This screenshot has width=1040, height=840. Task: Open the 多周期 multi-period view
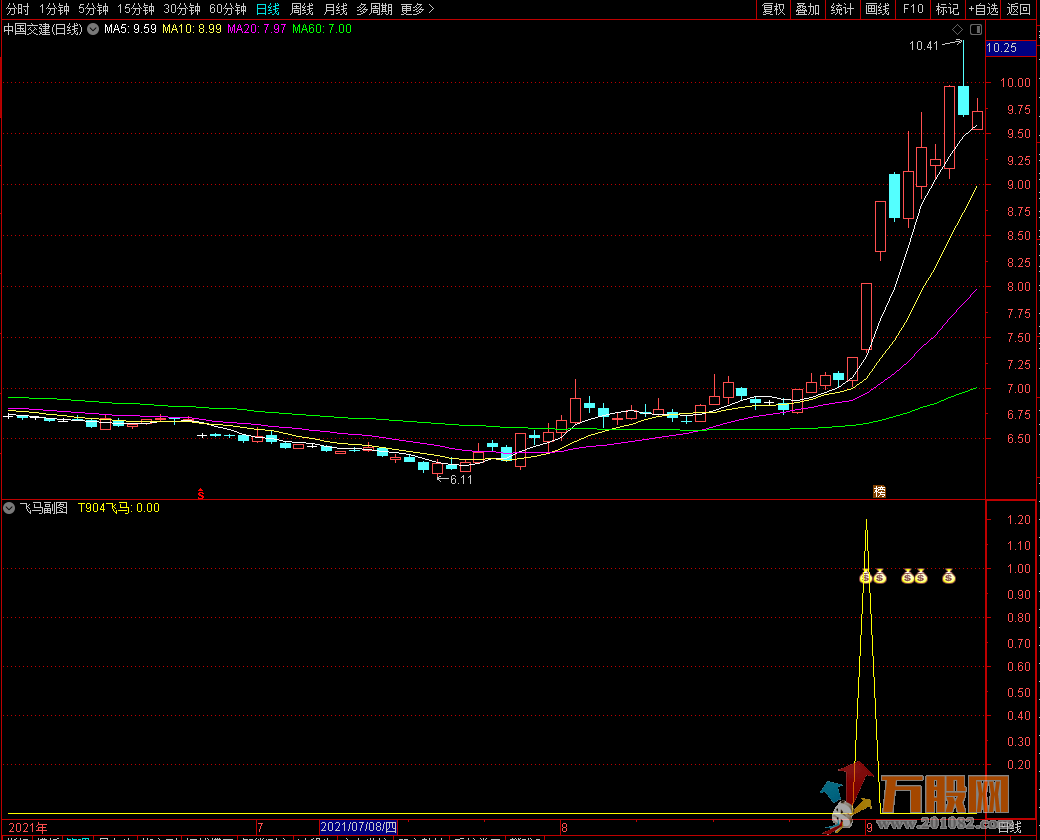[375, 9]
